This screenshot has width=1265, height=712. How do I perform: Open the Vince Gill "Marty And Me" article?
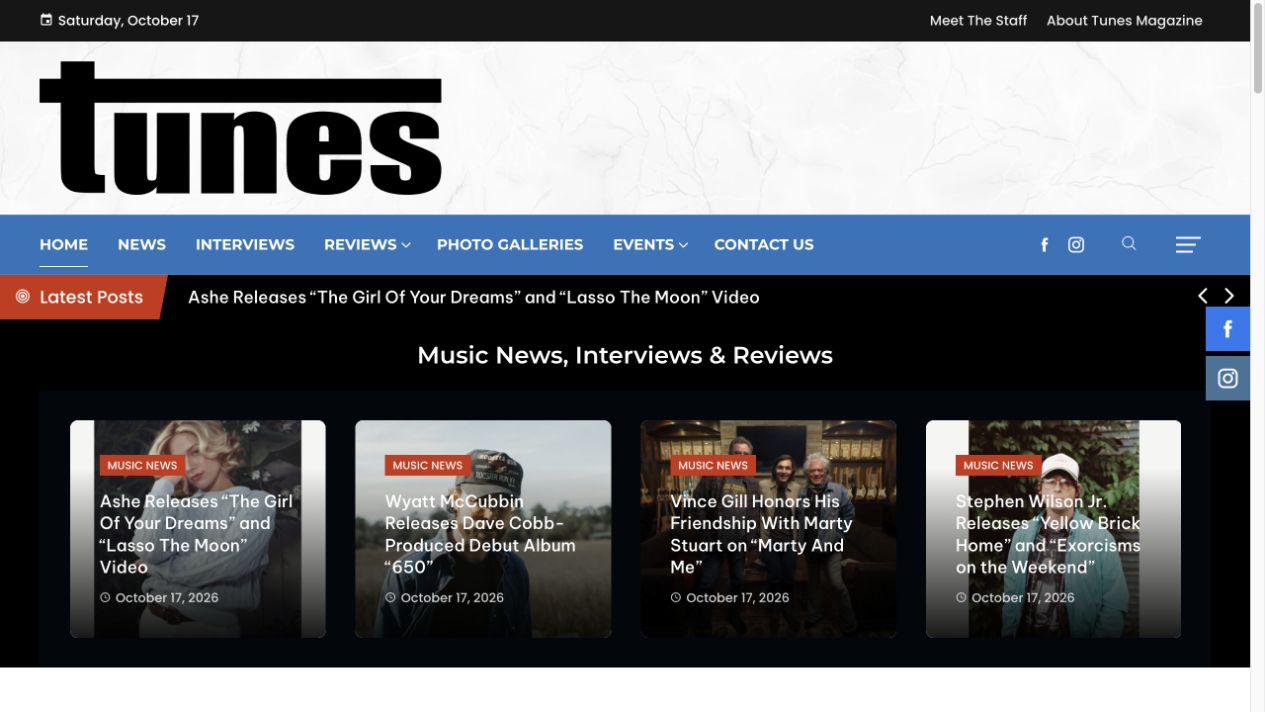(x=761, y=534)
